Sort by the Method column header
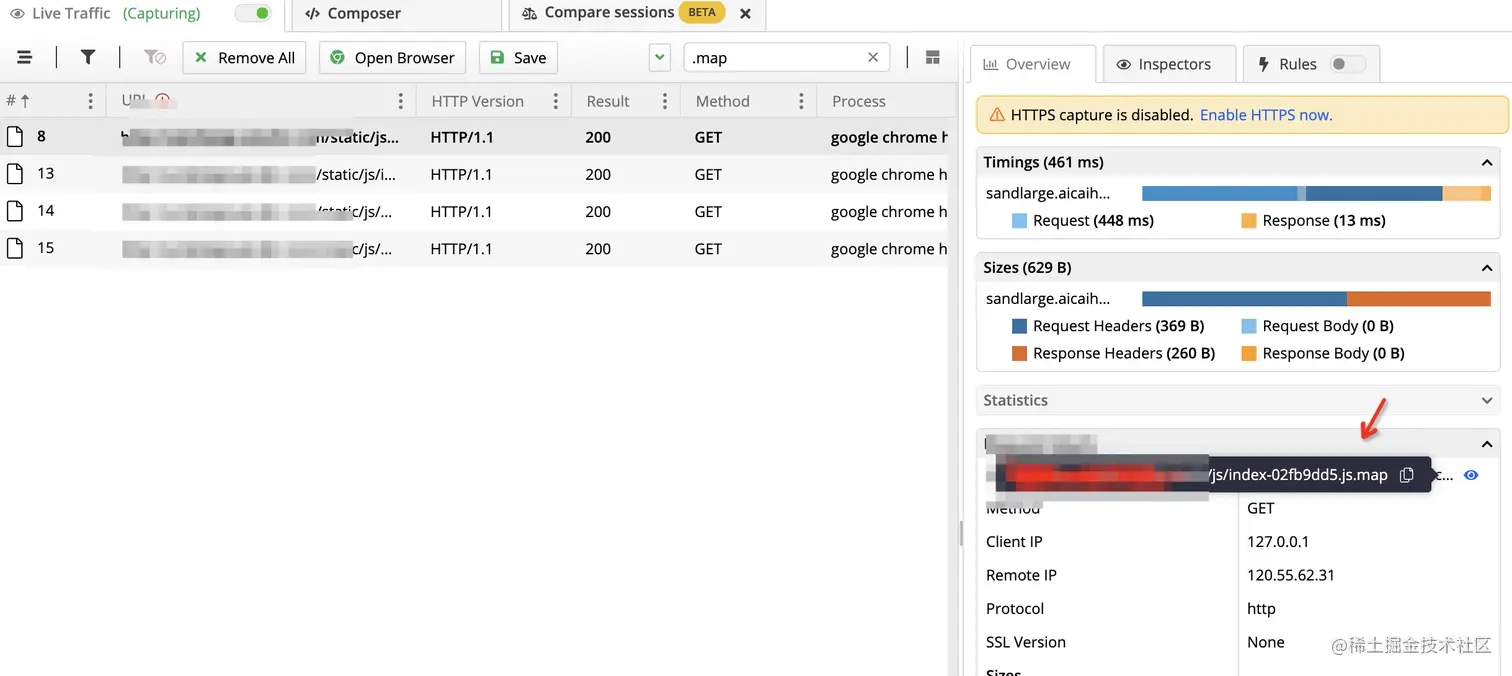The height and width of the screenshot is (676, 1512). point(722,101)
